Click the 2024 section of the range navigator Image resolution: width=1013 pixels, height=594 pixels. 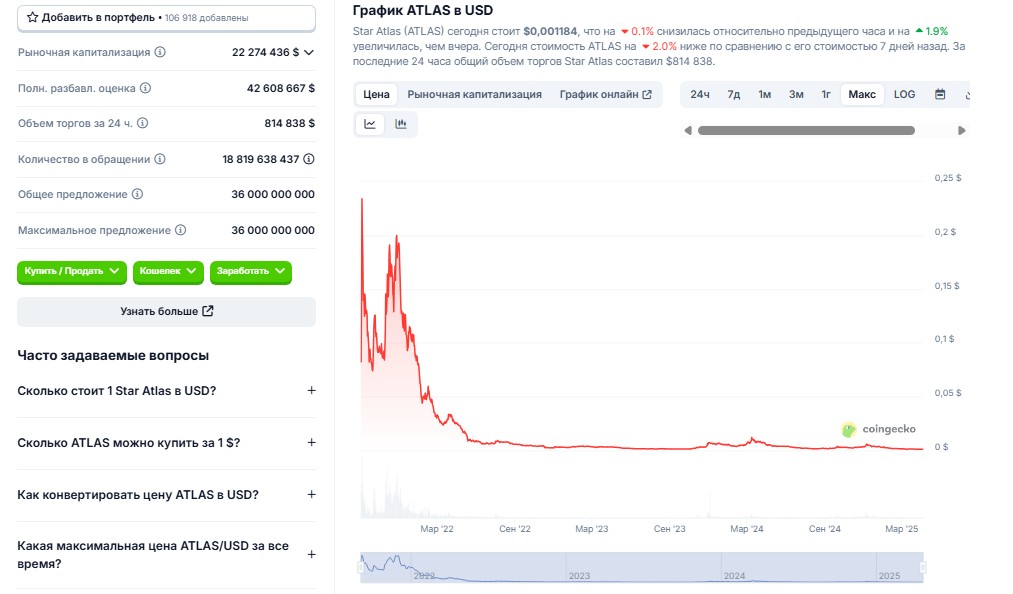click(x=799, y=567)
